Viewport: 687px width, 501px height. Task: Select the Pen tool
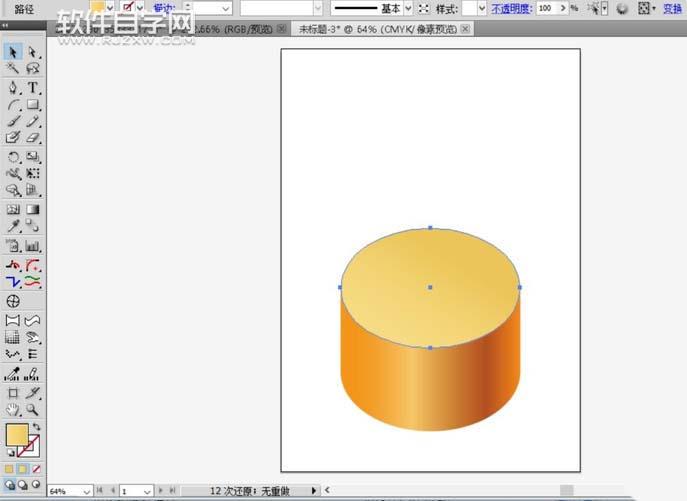pyautogui.click(x=13, y=88)
